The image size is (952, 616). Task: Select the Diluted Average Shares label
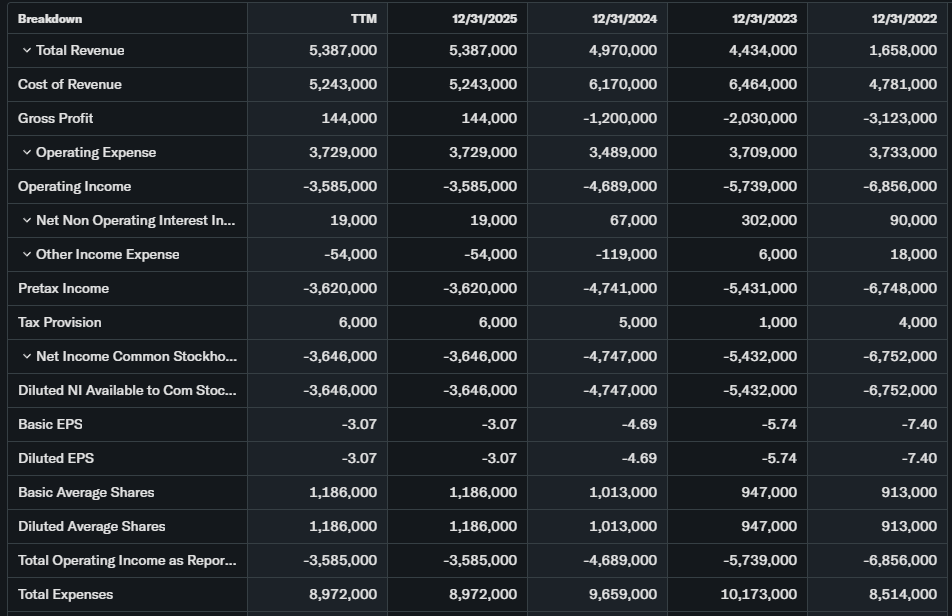pos(92,526)
